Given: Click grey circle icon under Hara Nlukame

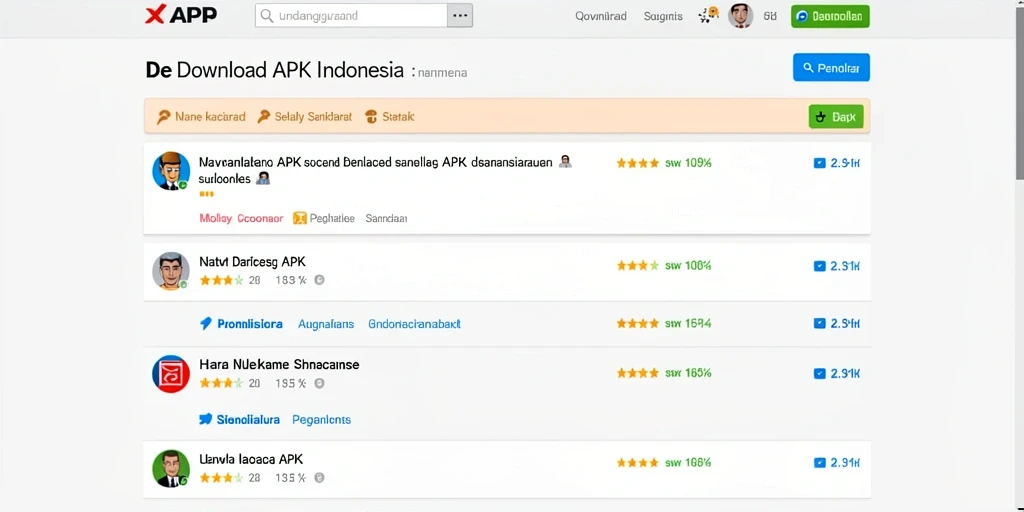Looking at the screenshot, I should (x=319, y=383).
